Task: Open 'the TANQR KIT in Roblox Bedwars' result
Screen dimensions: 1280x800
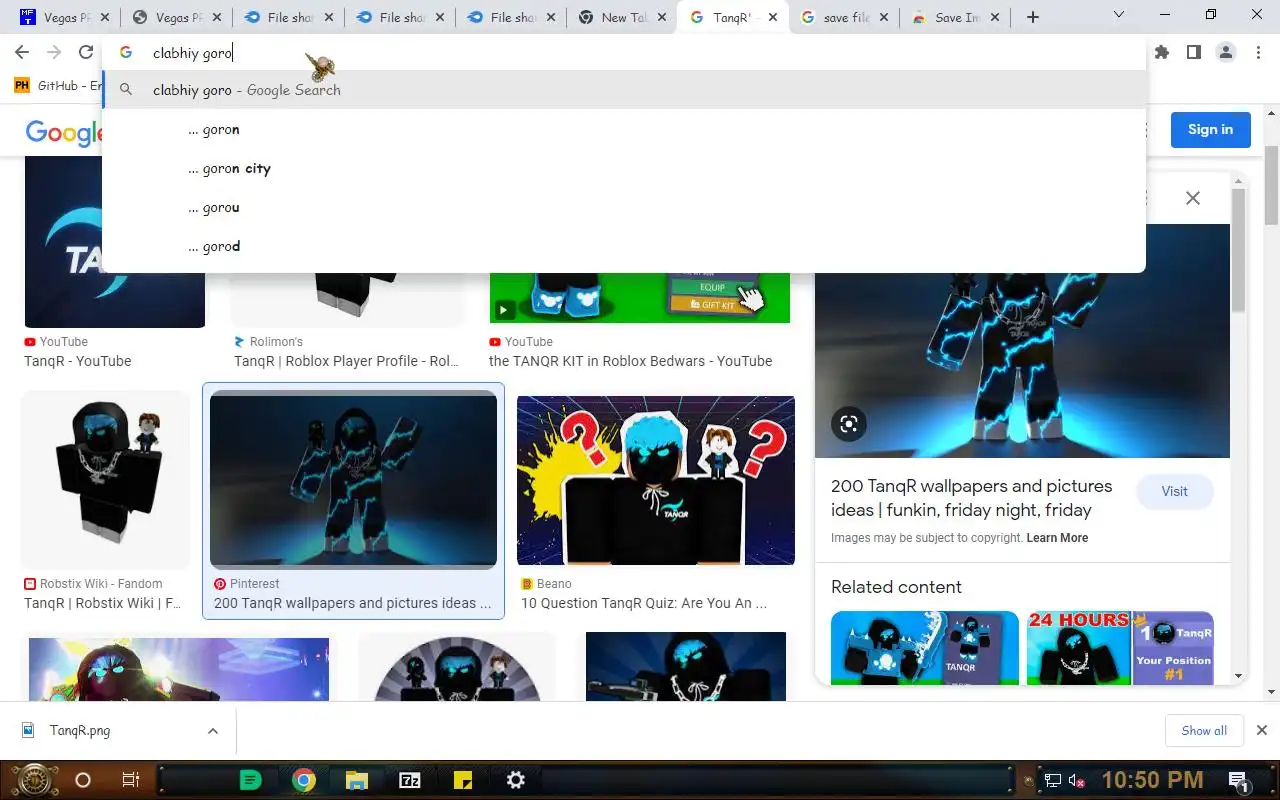Action: coord(630,361)
